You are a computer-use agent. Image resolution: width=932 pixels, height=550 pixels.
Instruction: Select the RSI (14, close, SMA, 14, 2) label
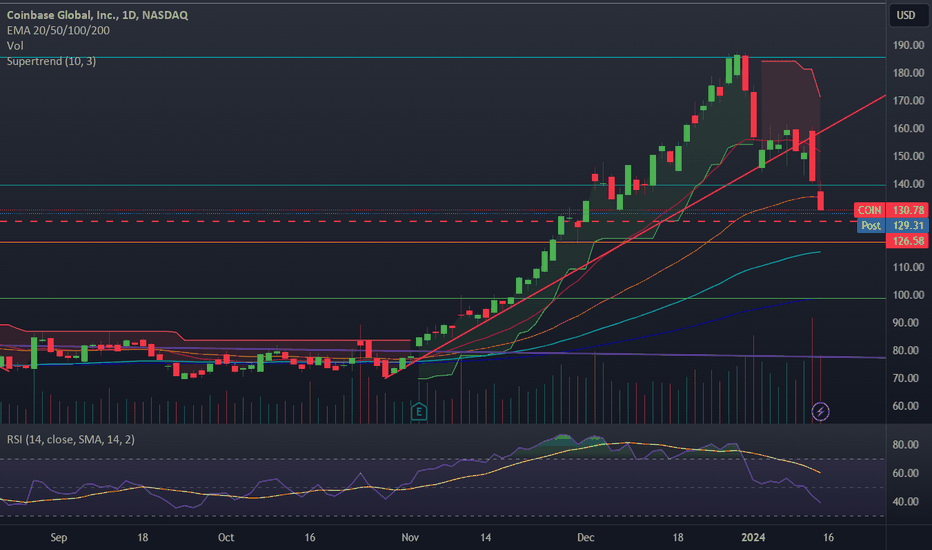pos(71,439)
